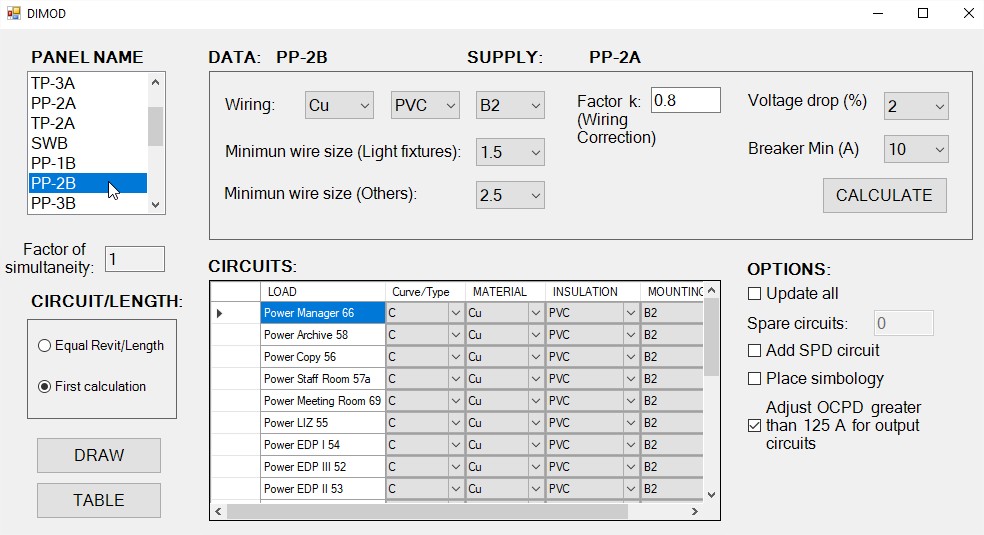Enable the Update all checkbox
This screenshot has width=984, height=535.
pyautogui.click(x=755, y=294)
